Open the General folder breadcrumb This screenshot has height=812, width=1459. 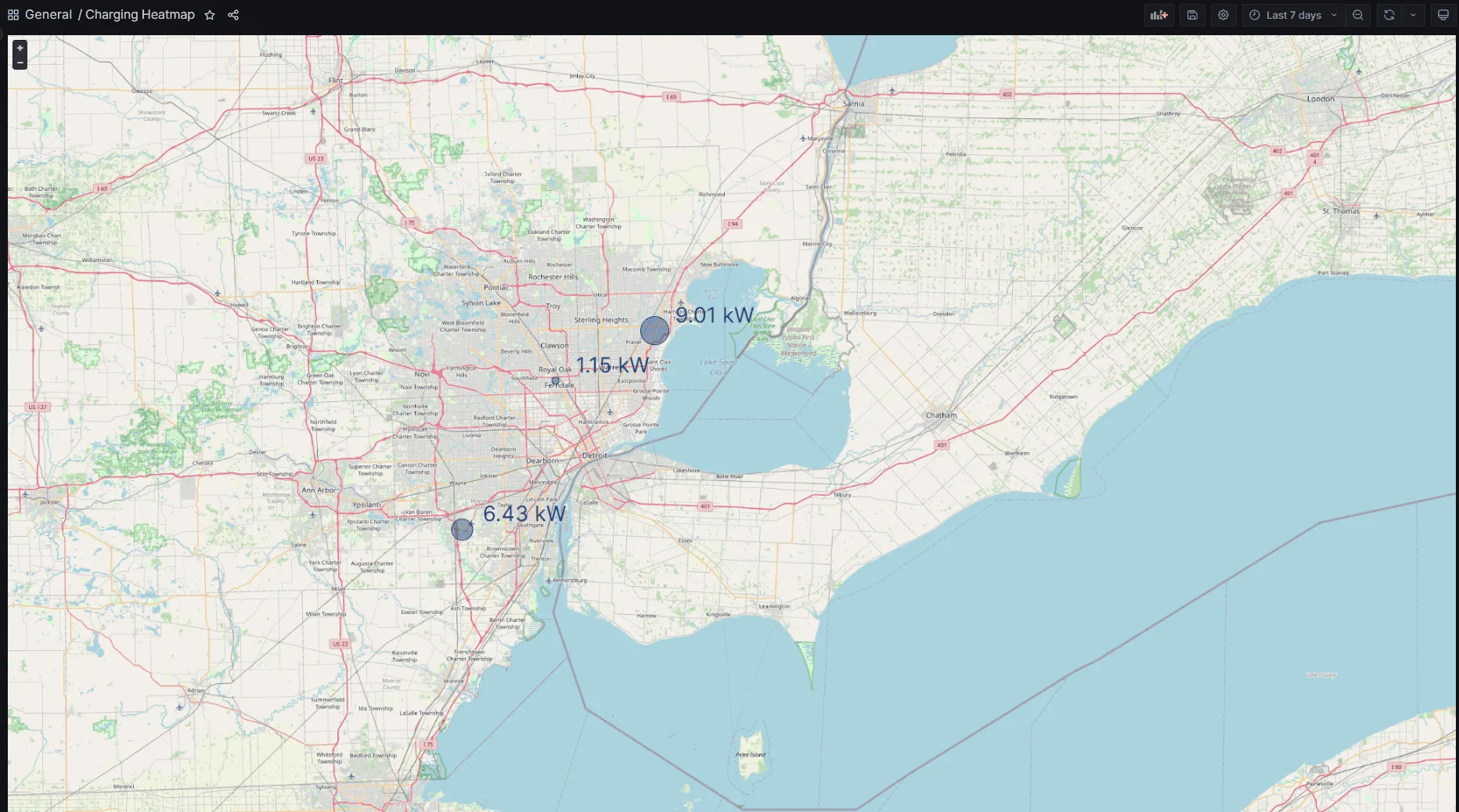(49, 15)
